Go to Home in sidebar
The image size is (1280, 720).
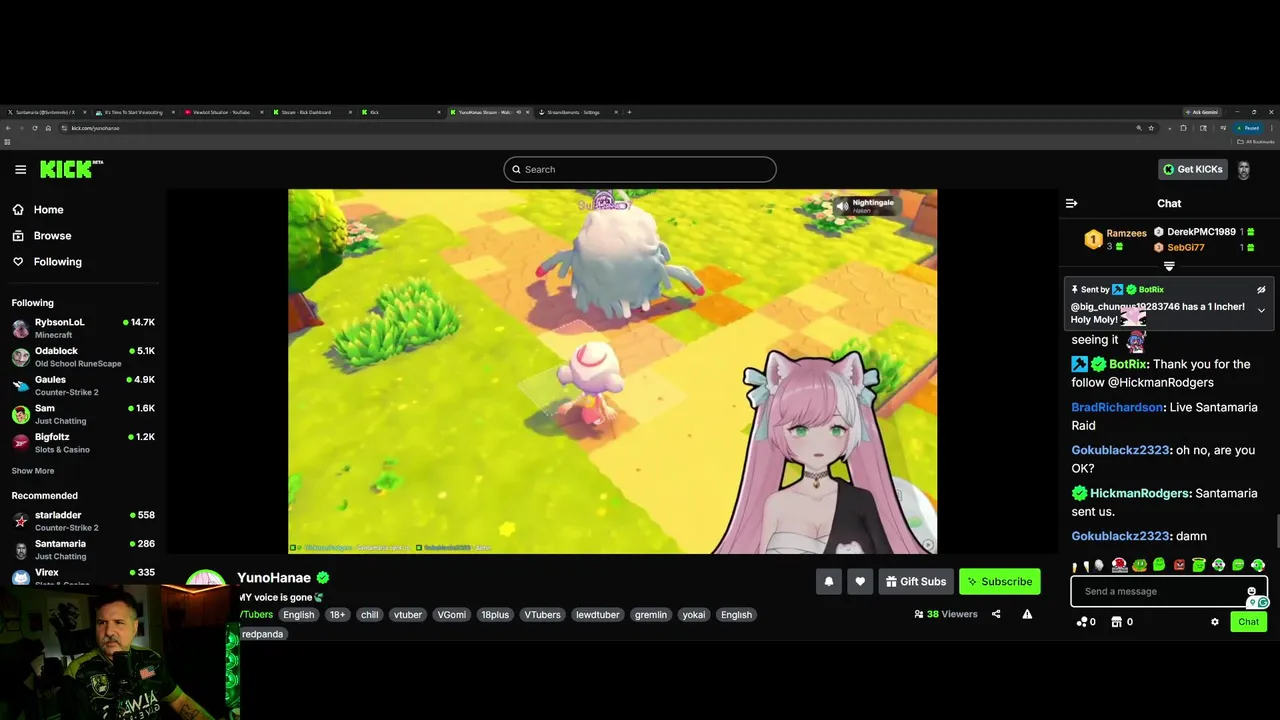pos(48,210)
